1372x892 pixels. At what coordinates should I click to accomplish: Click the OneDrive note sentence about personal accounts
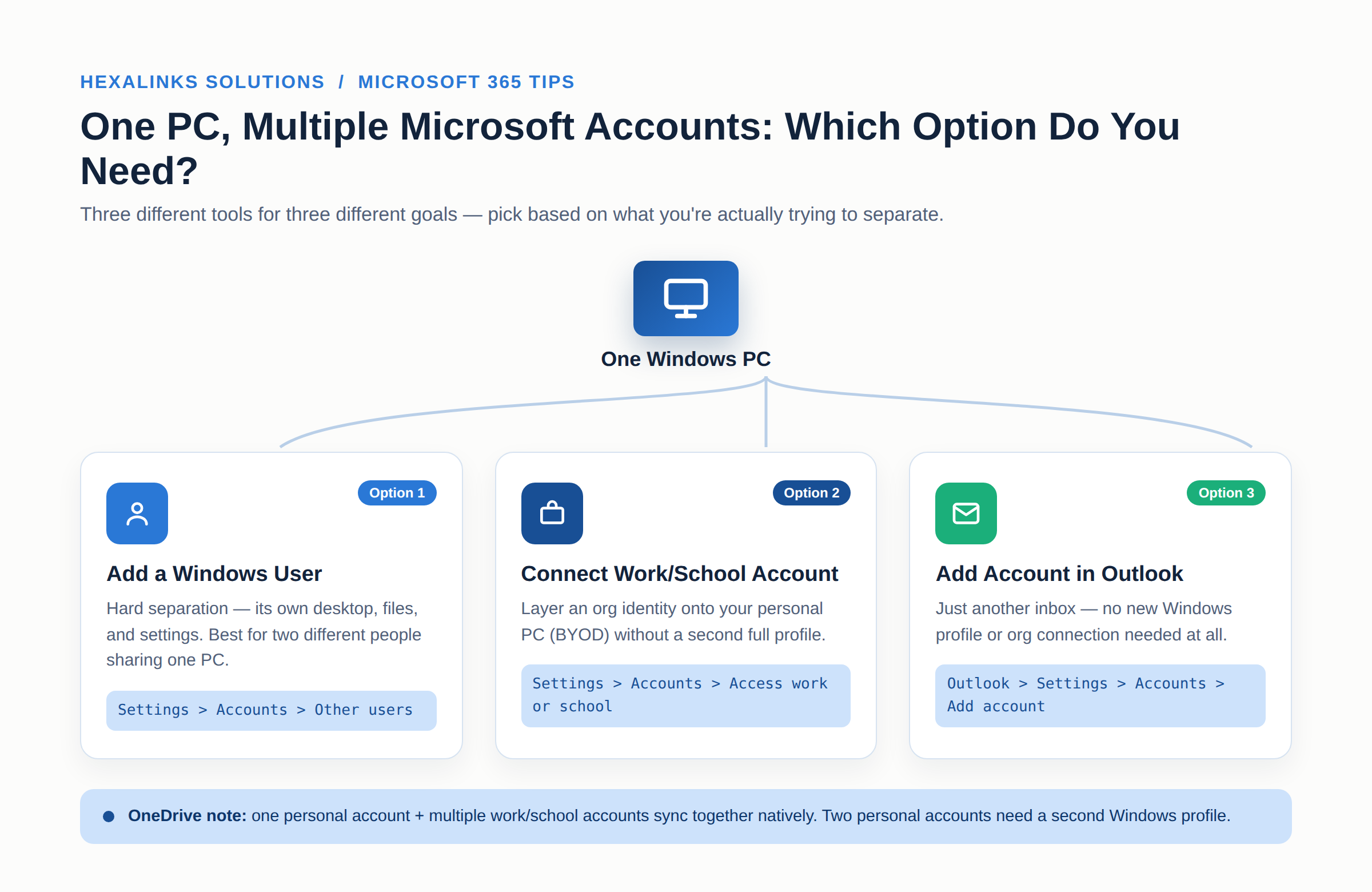click(x=740, y=816)
